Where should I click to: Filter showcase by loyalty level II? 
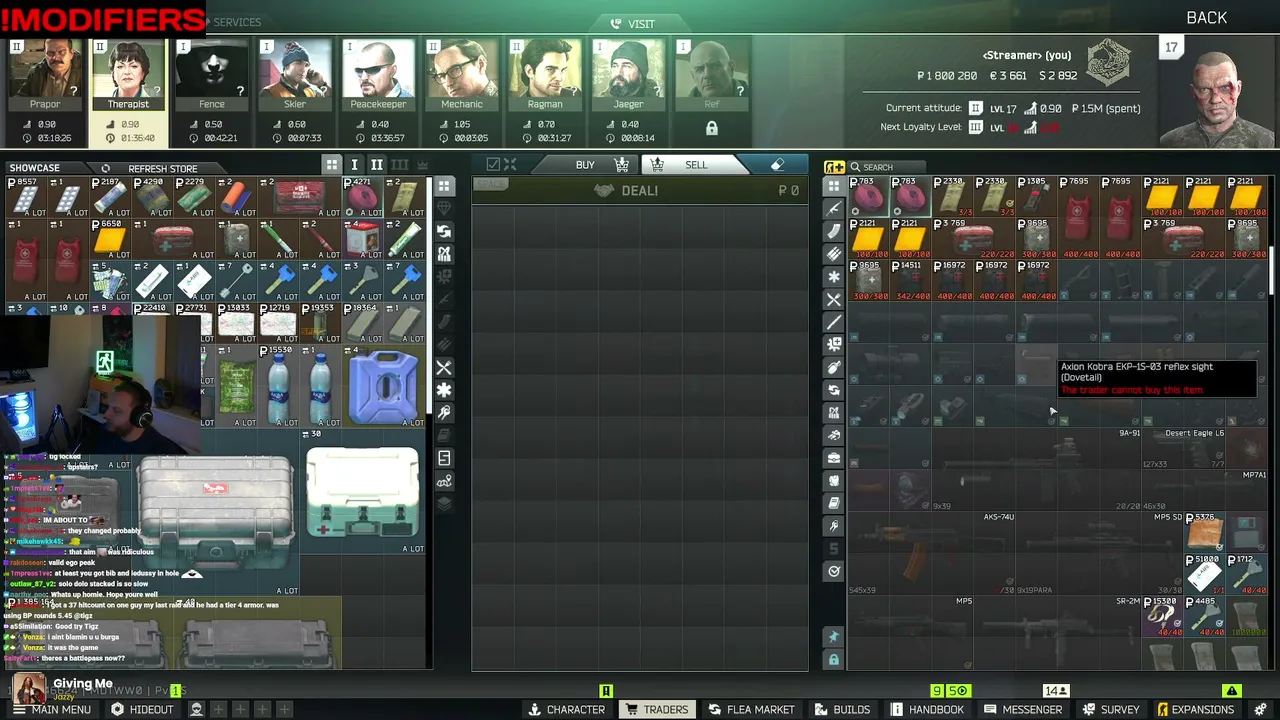tap(377, 165)
